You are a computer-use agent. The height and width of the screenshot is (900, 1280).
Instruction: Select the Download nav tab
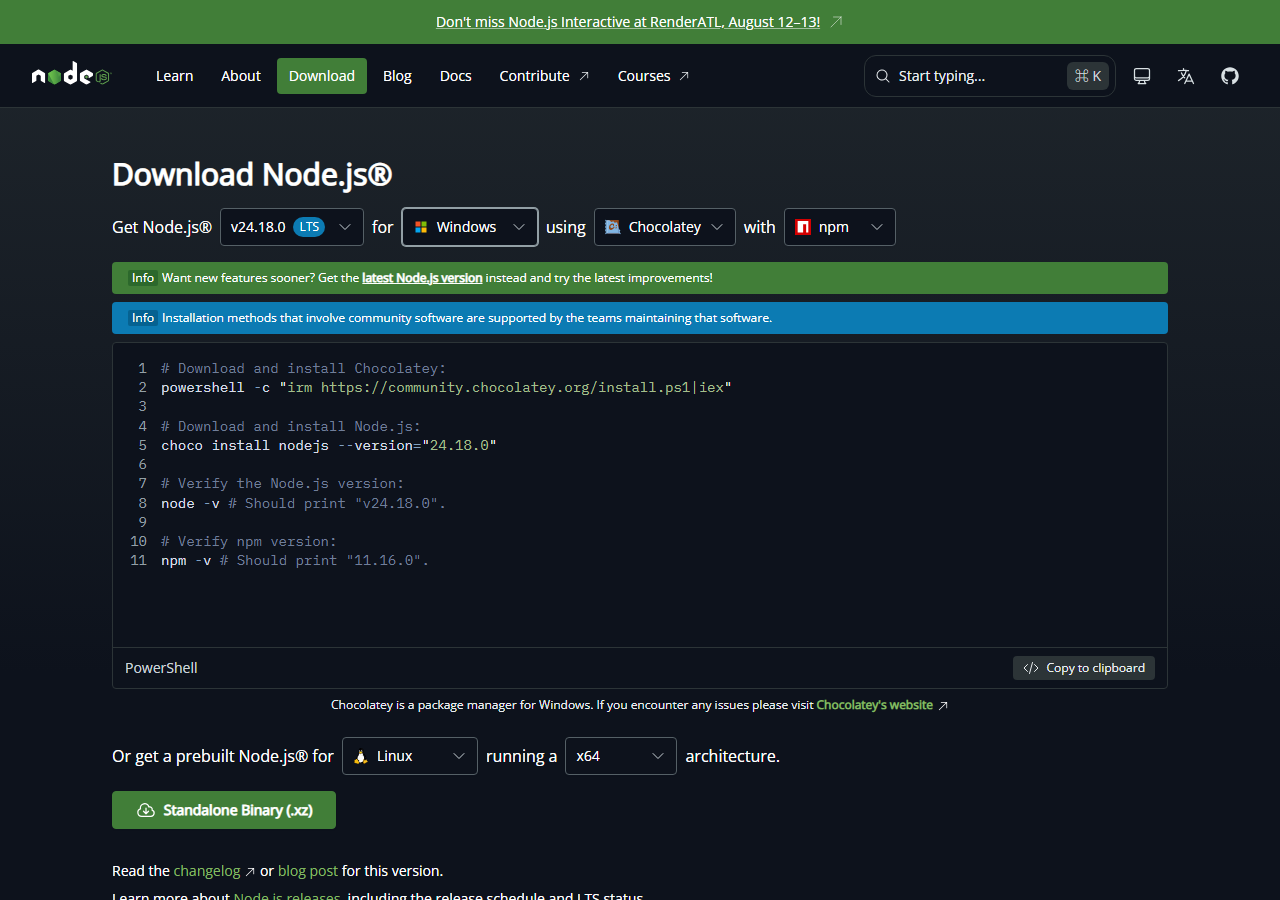[322, 76]
